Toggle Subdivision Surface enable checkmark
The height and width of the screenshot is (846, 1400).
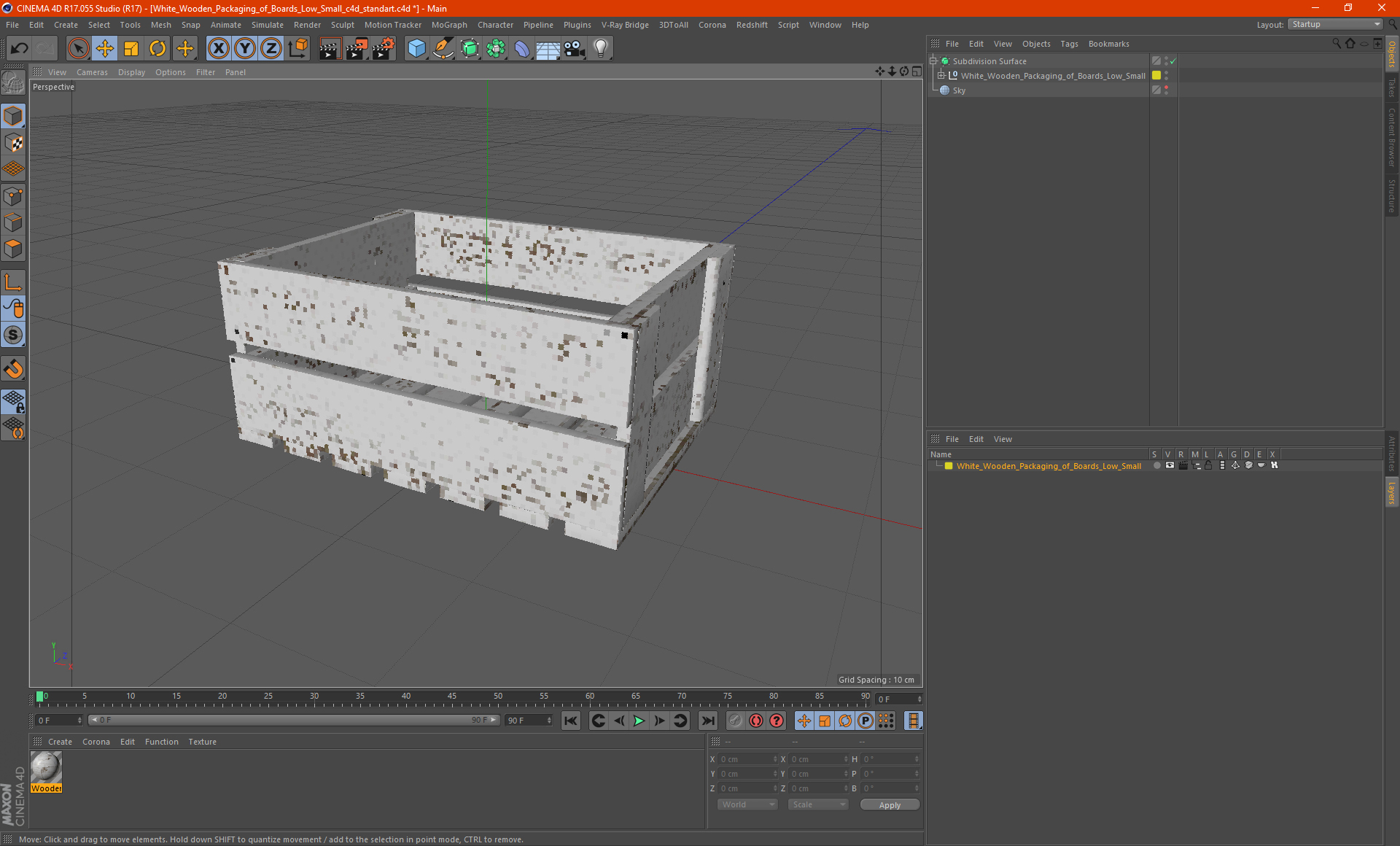pos(1172,61)
